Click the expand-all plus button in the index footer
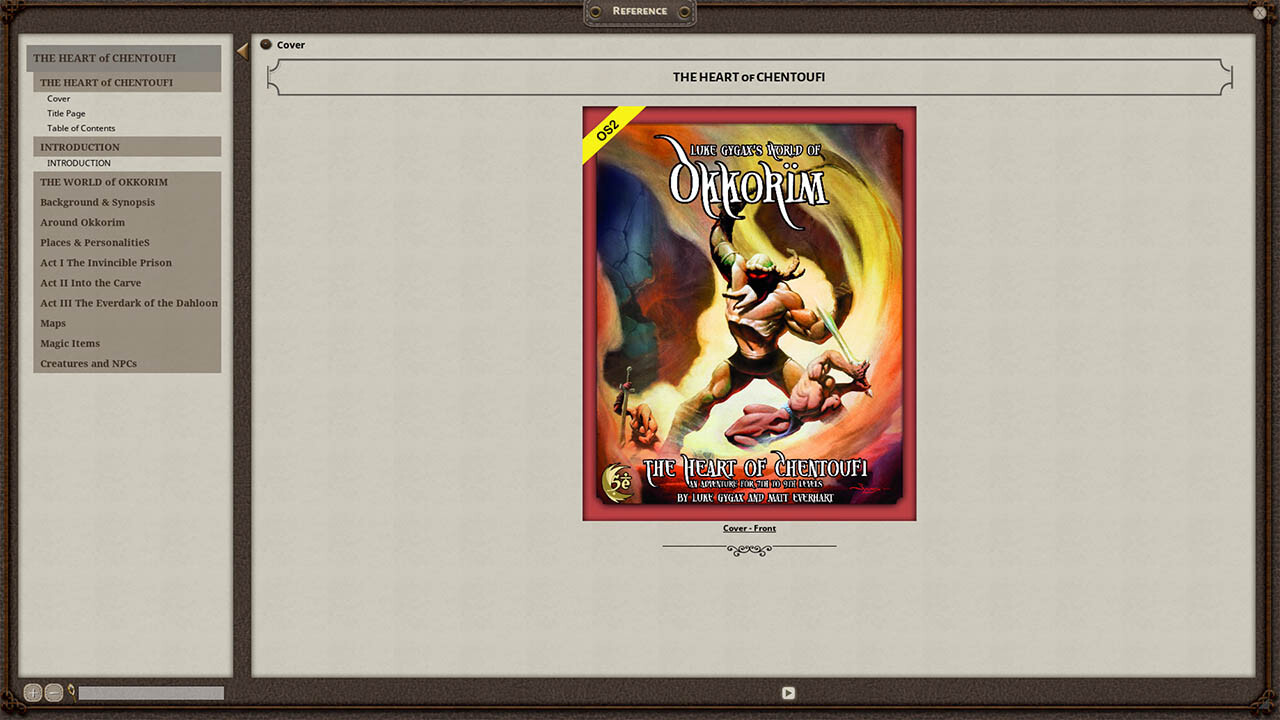 click(33, 692)
